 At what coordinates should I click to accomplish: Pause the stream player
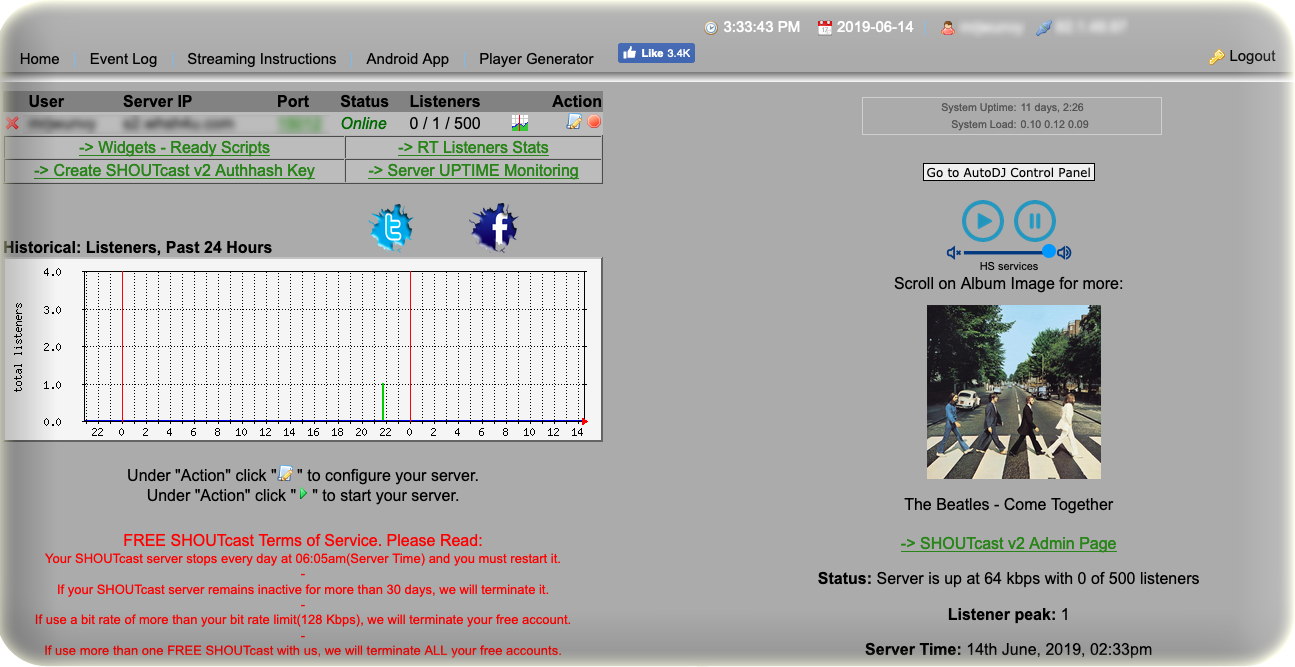1035,221
